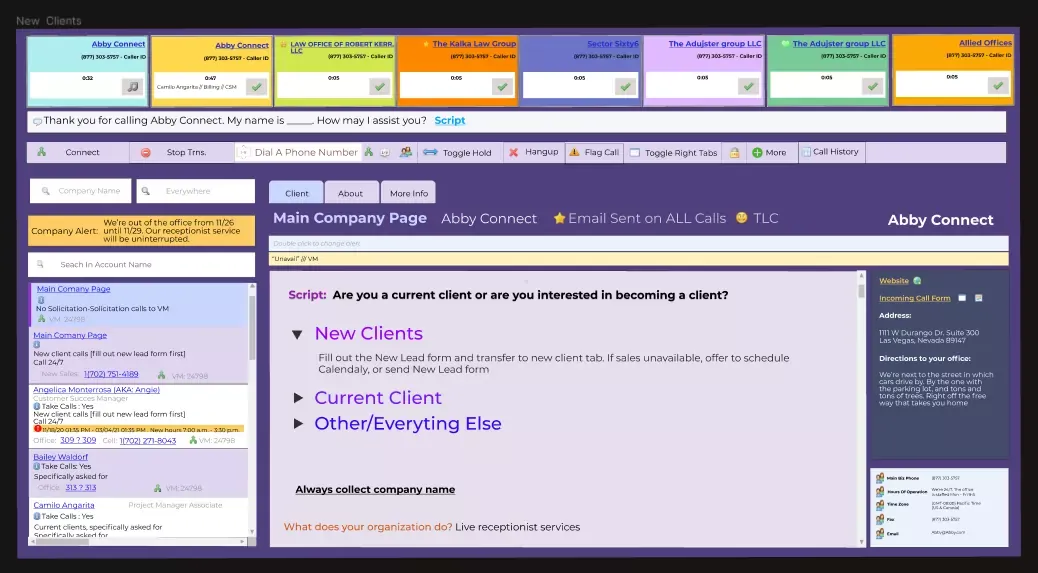Collapse the New Clients section
Image resolution: width=1038 pixels, height=573 pixels.
pos(297,335)
